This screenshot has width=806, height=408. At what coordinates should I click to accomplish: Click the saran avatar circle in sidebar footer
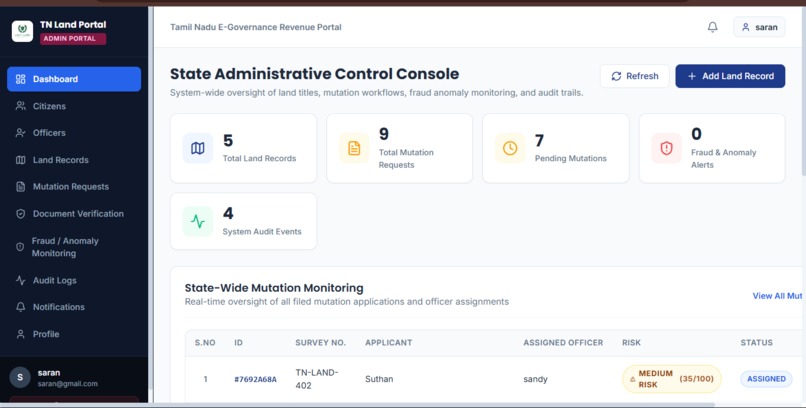click(x=20, y=378)
